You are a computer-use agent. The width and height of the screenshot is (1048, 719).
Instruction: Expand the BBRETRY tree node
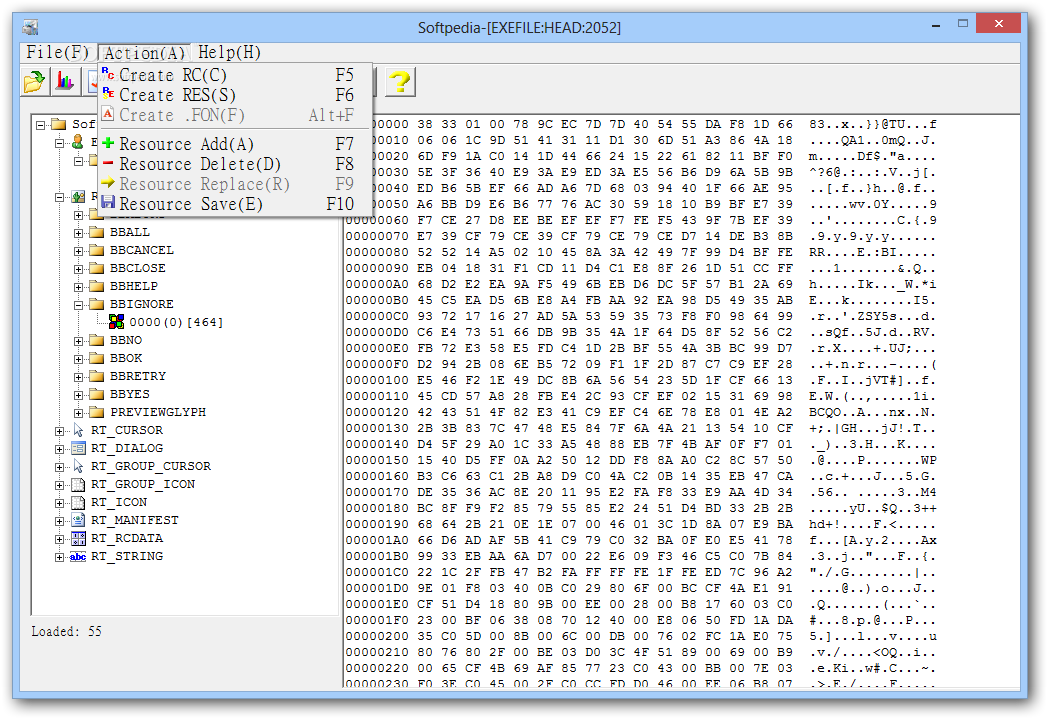[78, 377]
